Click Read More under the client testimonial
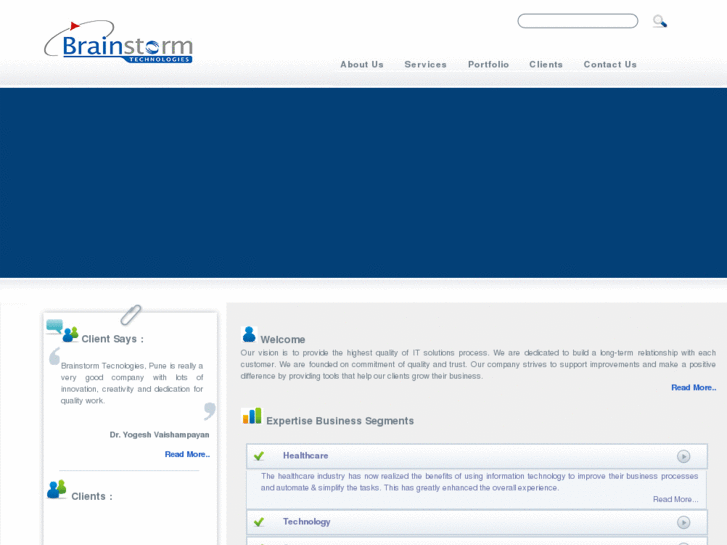Viewport: 727px width, 545px height. point(187,454)
